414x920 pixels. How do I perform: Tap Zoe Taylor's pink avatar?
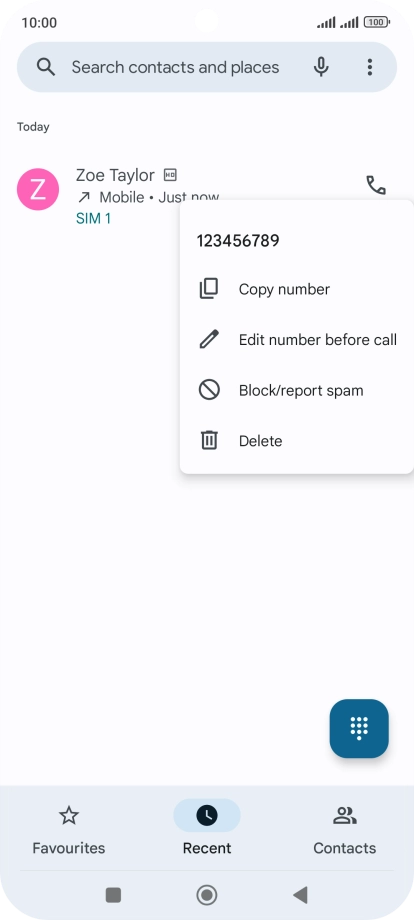coord(38,189)
